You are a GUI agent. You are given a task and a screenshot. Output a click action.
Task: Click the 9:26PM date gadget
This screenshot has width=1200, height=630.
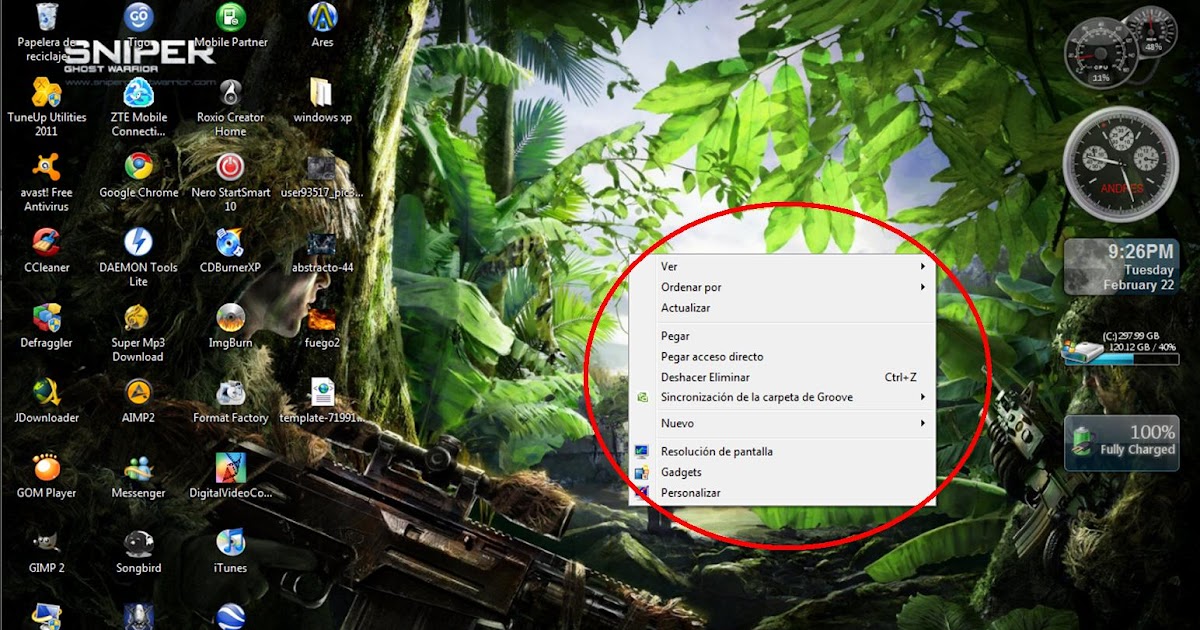click(x=1120, y=267)
